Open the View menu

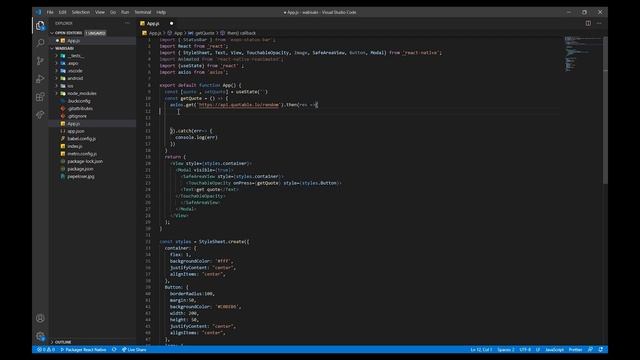[100, 12]
